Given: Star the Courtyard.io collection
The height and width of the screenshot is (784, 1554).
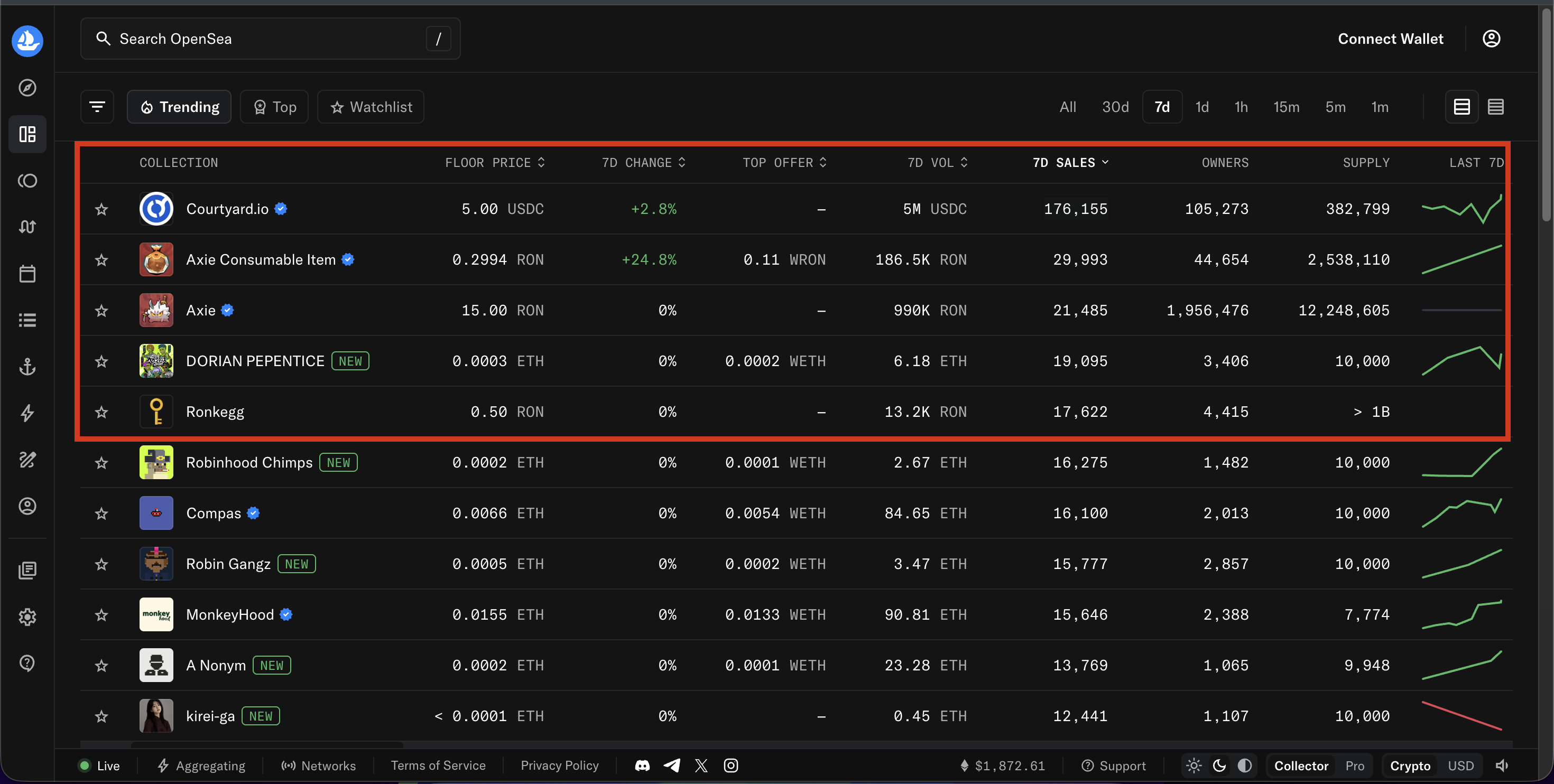Looking at the screenshot, I should point(101,209).
